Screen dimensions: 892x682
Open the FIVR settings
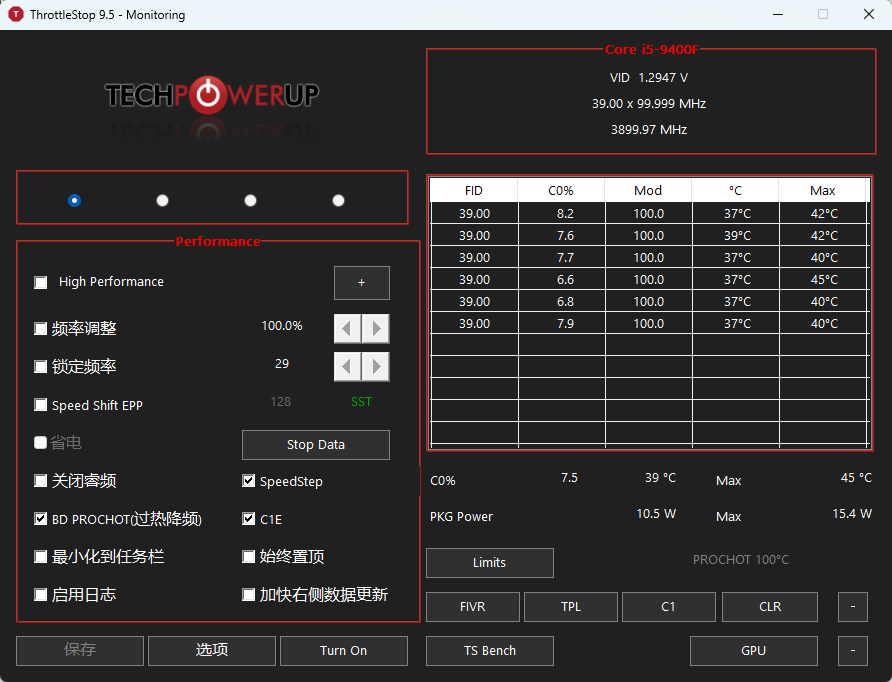(x=473, y=607)
